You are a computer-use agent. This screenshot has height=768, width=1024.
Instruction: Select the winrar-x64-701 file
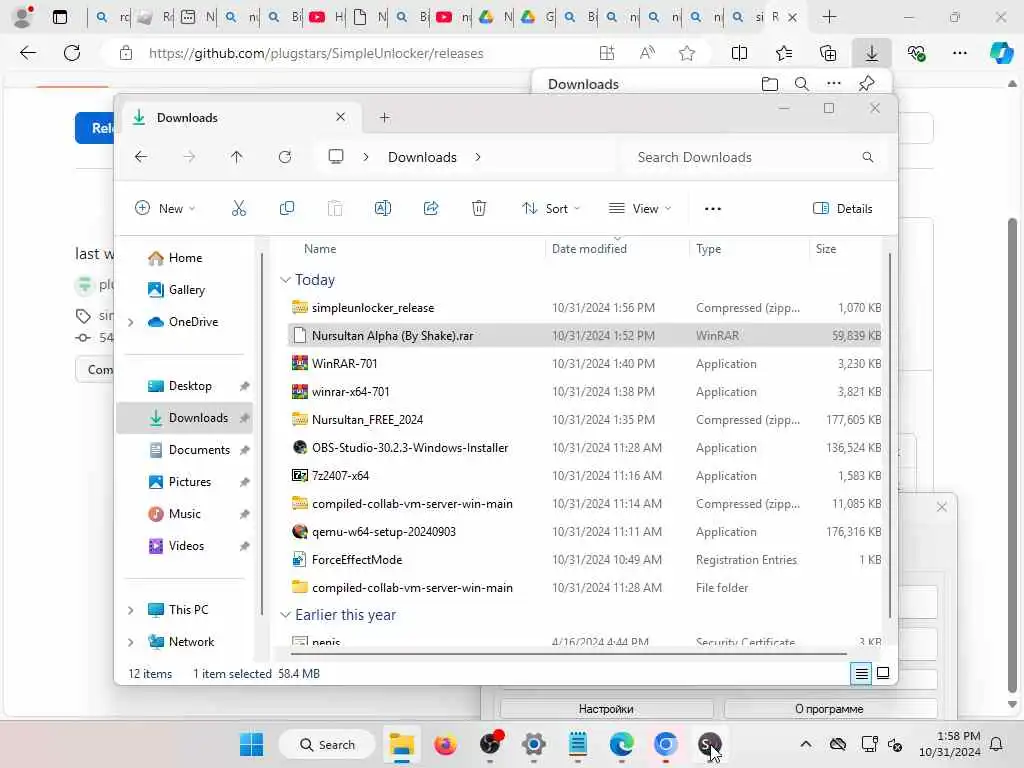tap(584, 392)
